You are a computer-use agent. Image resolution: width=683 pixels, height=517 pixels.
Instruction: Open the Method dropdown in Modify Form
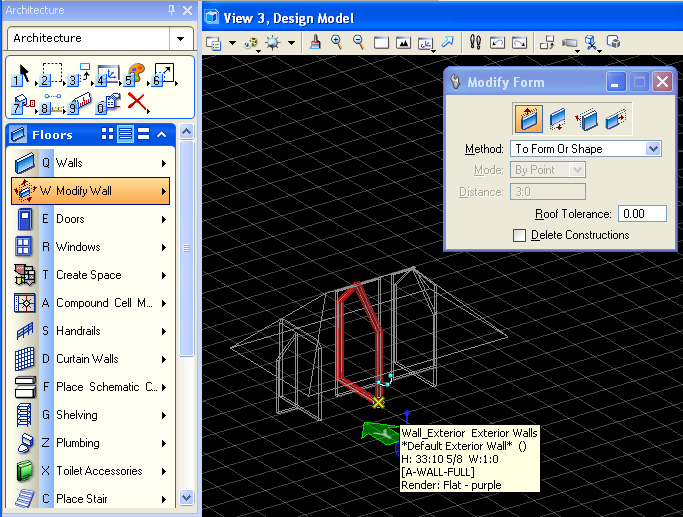pos(653,149)
